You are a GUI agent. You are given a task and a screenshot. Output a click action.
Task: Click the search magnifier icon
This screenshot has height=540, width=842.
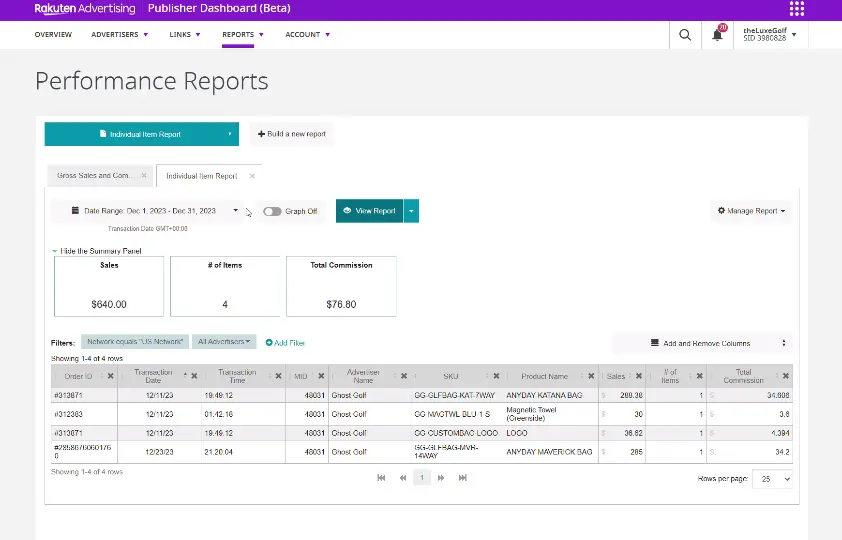pos(685,35)
